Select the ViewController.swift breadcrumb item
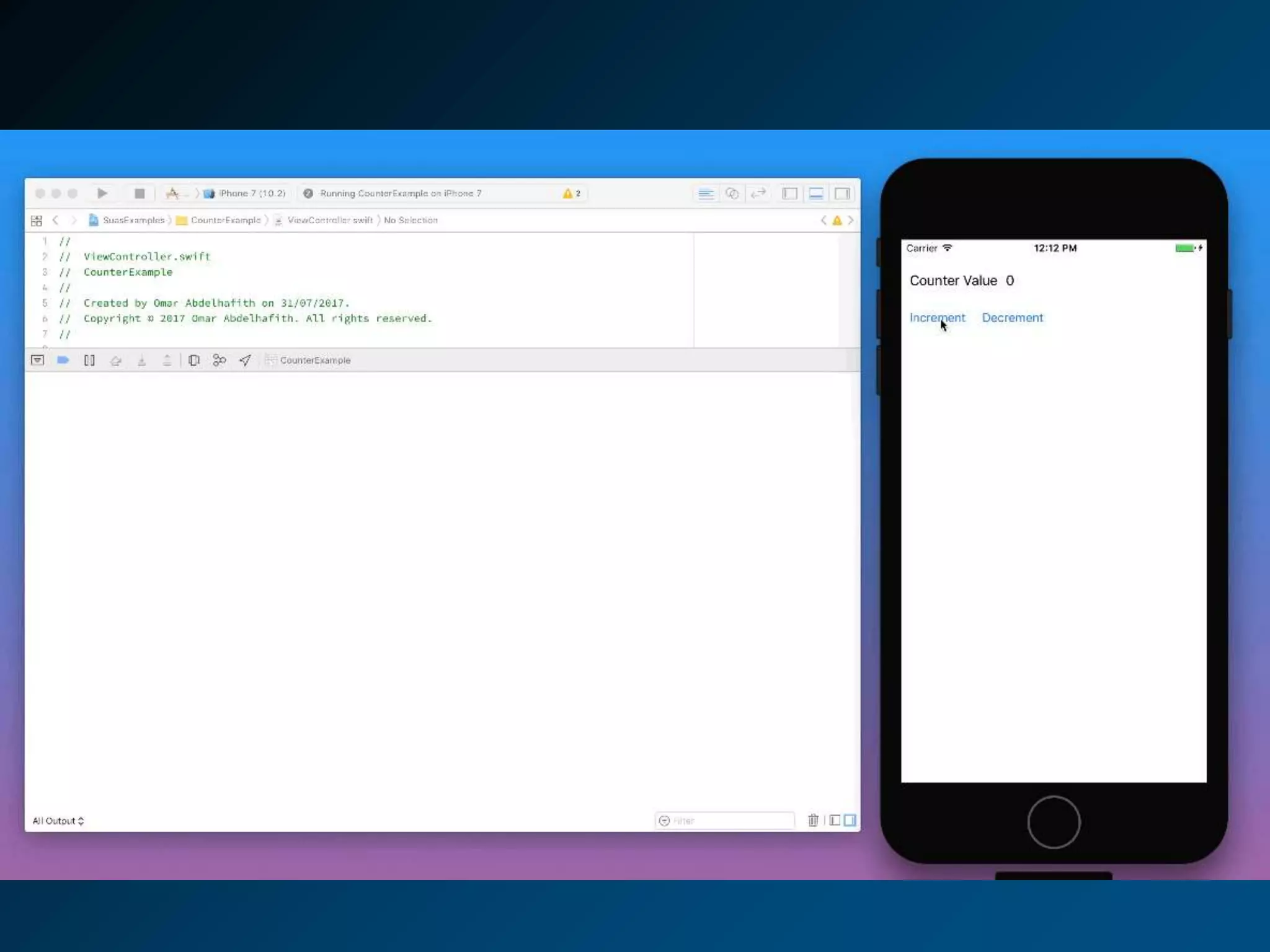The height and width of the screenshot is (952, 1270). [x=329, y=221]
